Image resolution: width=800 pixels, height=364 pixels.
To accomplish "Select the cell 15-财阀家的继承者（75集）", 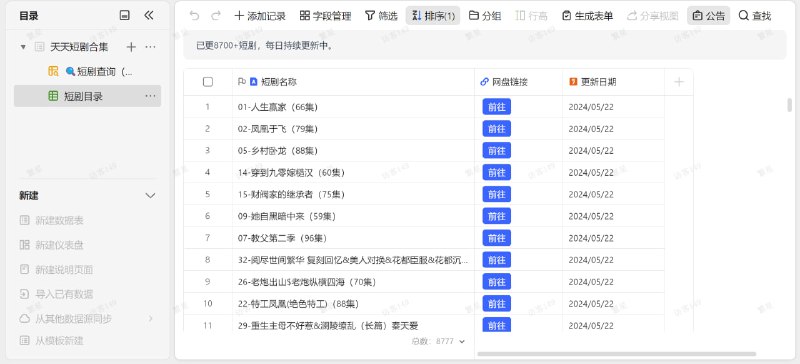I will click(353, 194).
